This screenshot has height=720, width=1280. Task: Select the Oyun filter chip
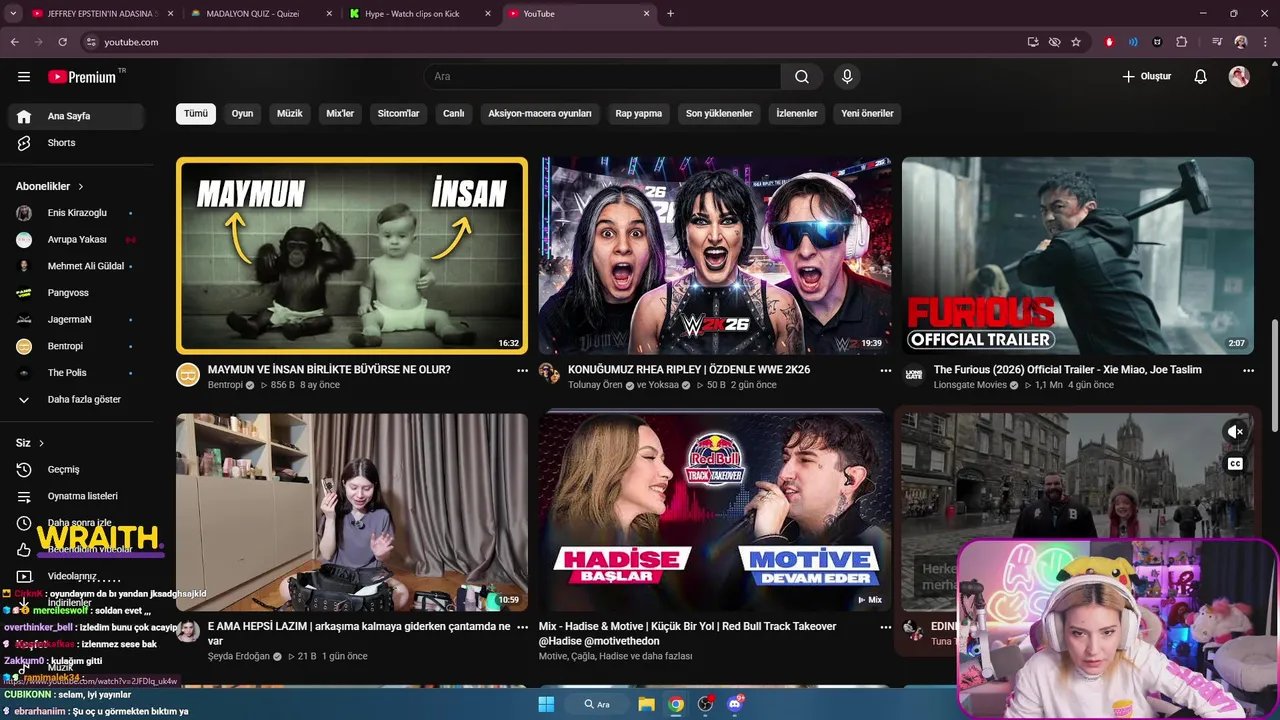point(243,114)
